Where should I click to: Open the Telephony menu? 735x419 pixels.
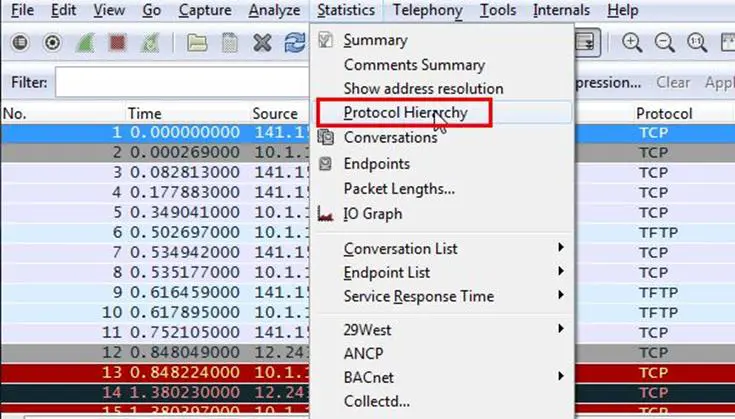point(427,11)
